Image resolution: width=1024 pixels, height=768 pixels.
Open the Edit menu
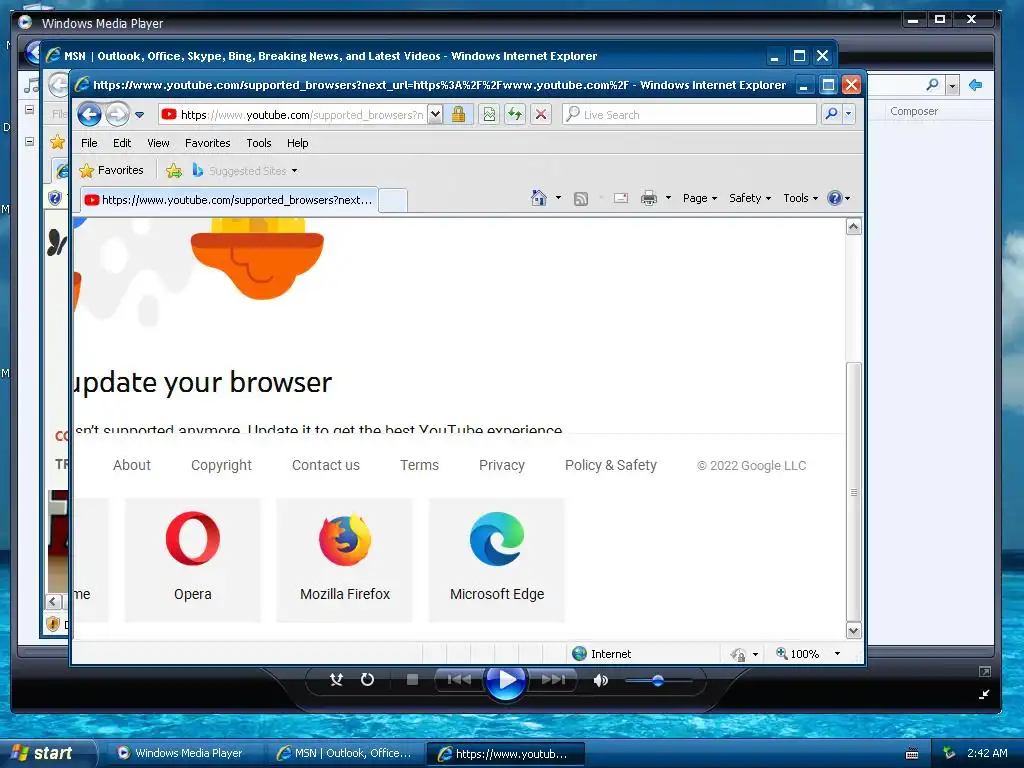pyautogui.click(x=121, y=143)
